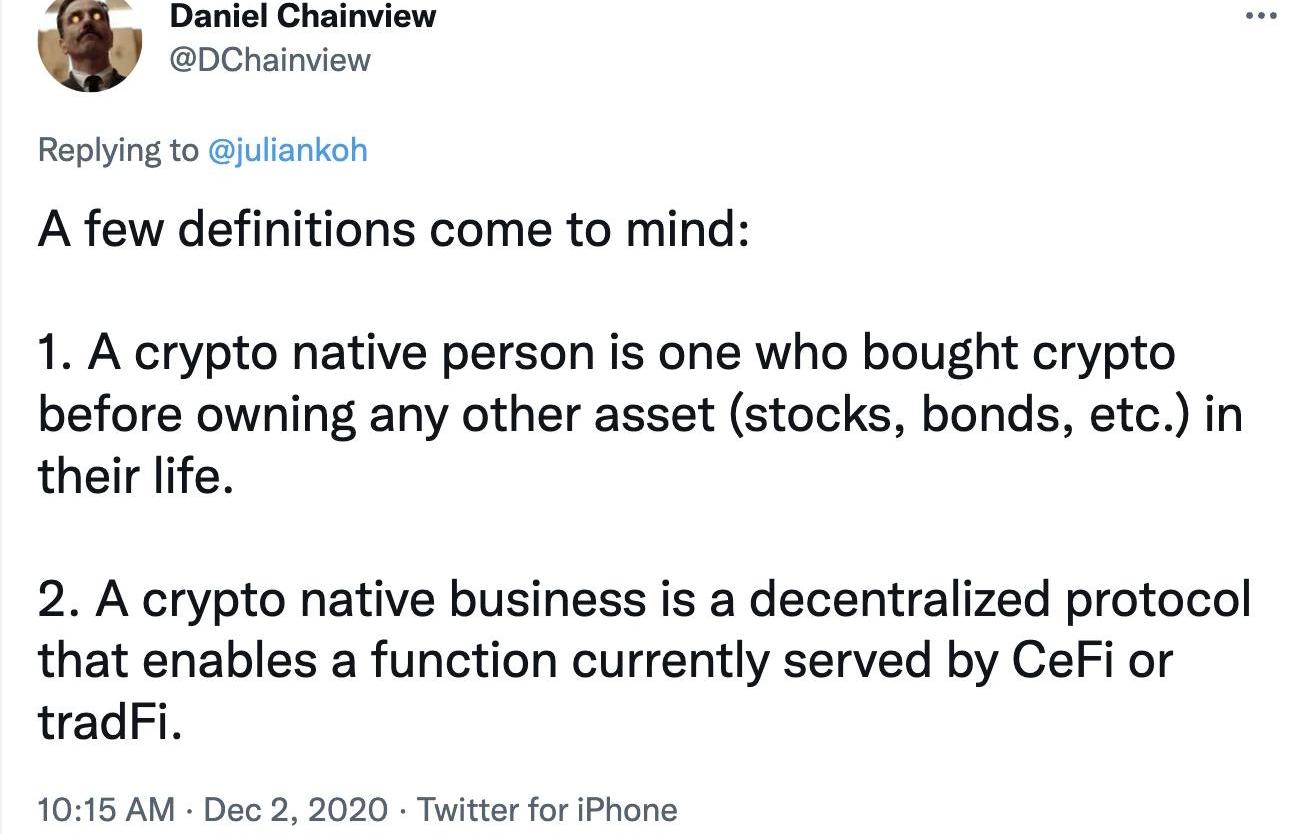Open the Daniel Chainview display name
The height and width of the screenshot is (834, 1312).
[304, 16]
